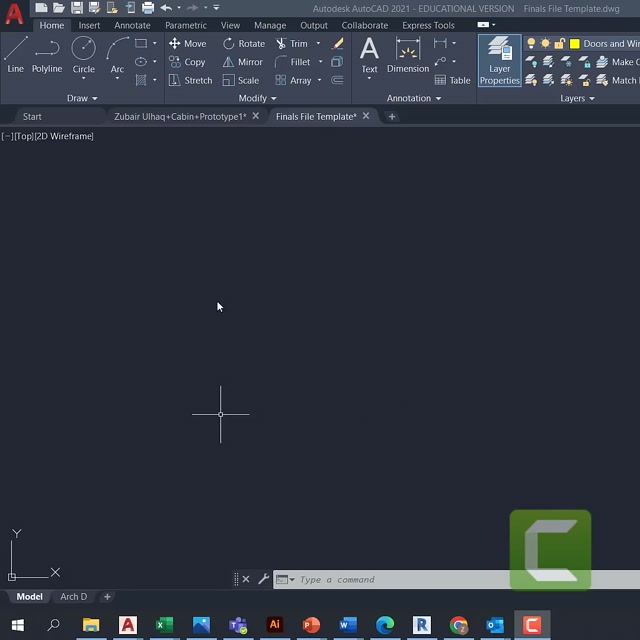The width and height of the screenshot is (640, 640).
Task: Switch to the Arch D layout tab
Action: tap(73, 597)
